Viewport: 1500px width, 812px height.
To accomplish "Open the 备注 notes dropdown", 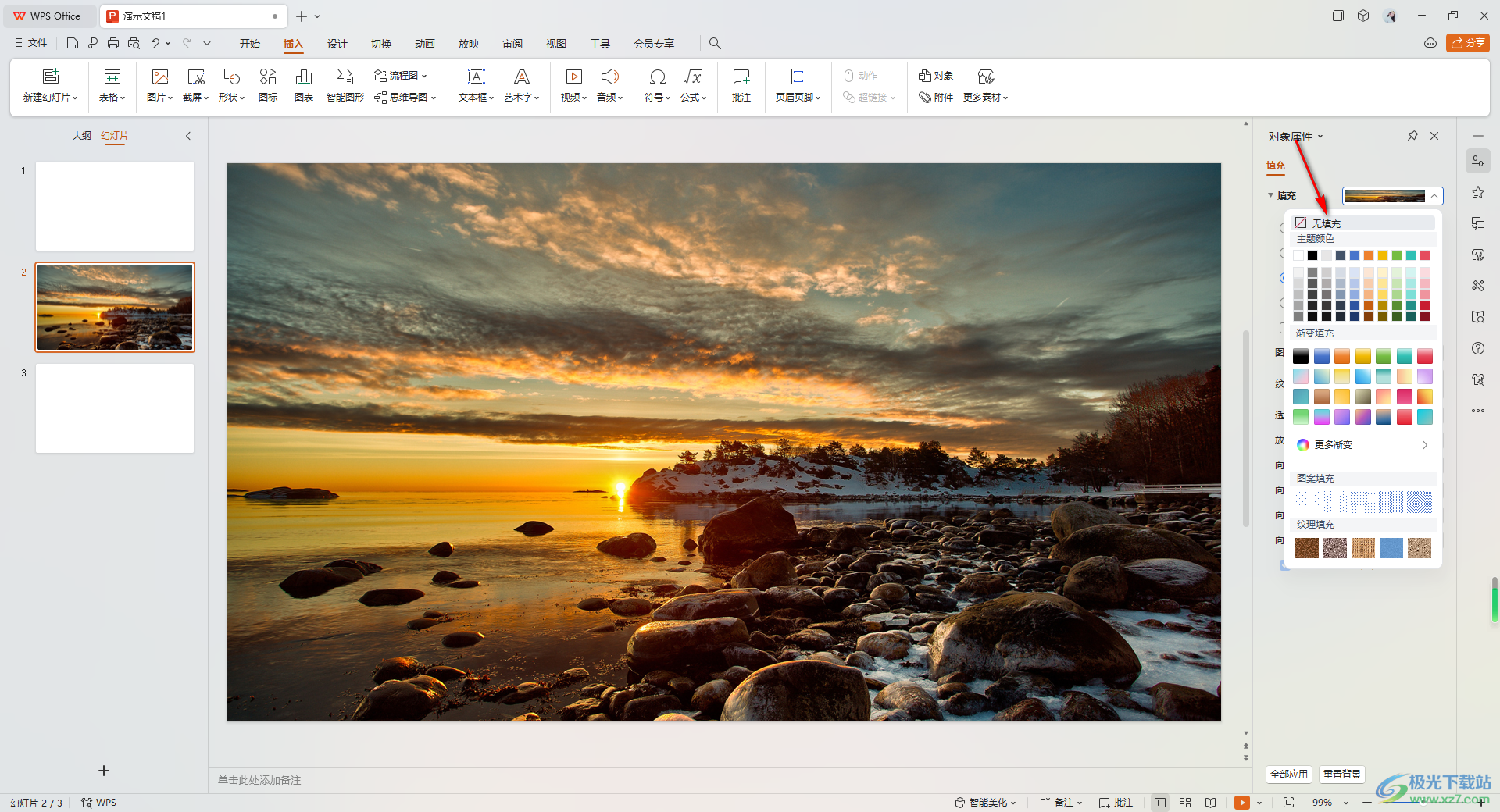I will point(1062,803).
